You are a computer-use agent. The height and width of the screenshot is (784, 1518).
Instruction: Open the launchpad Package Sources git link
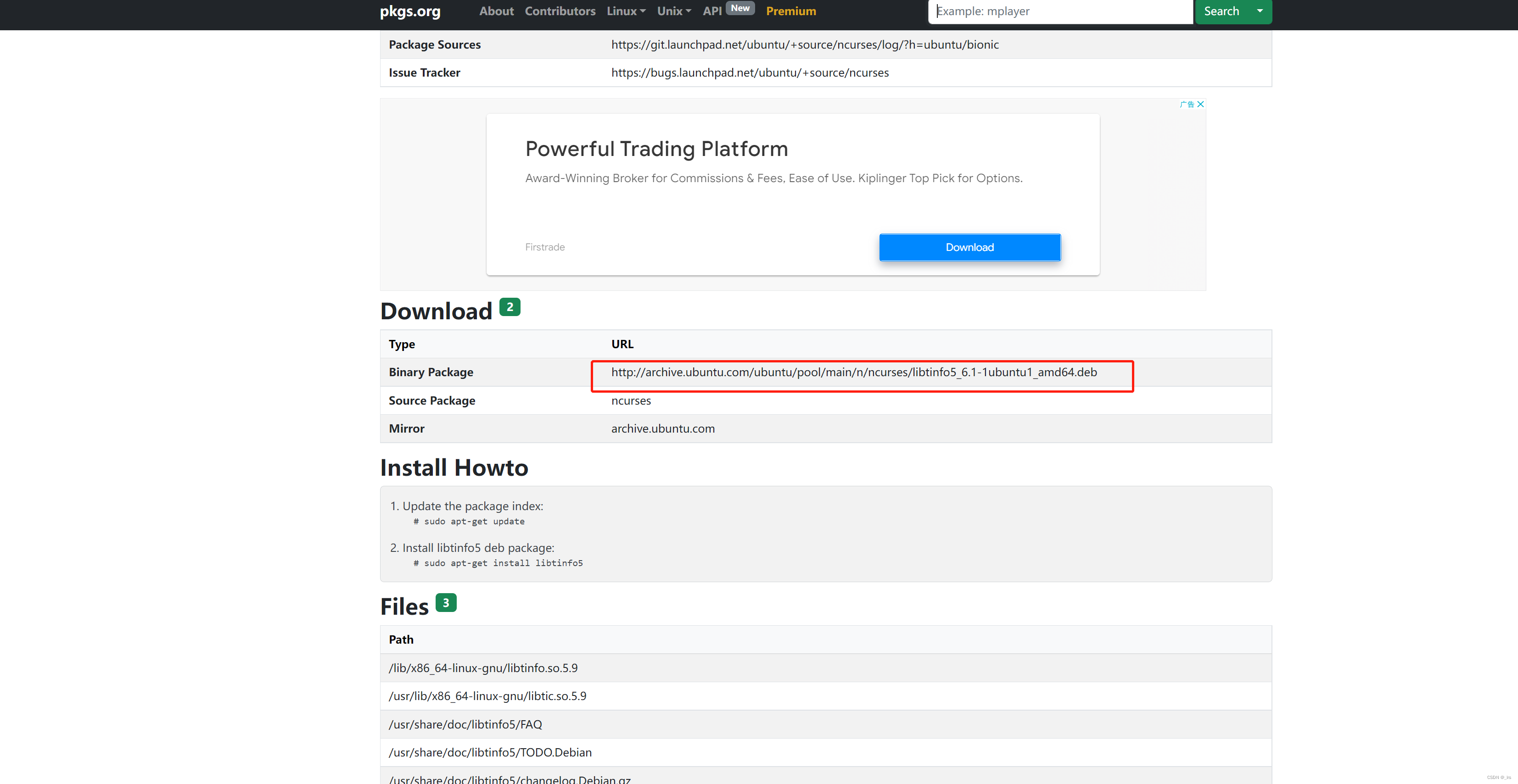(804, 45)
